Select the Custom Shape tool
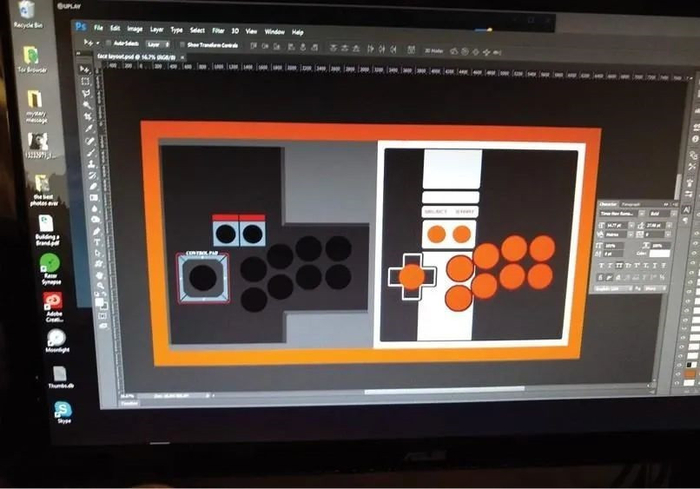Screen dimensions: 700x489 click(99, 264)
